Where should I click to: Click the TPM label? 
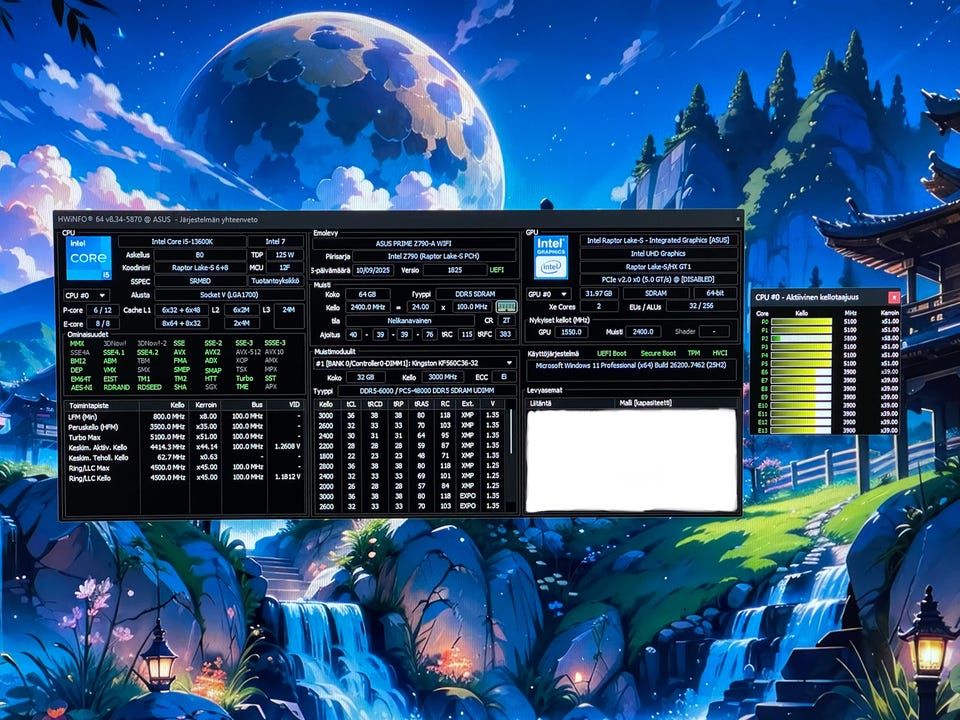(694, 353)
